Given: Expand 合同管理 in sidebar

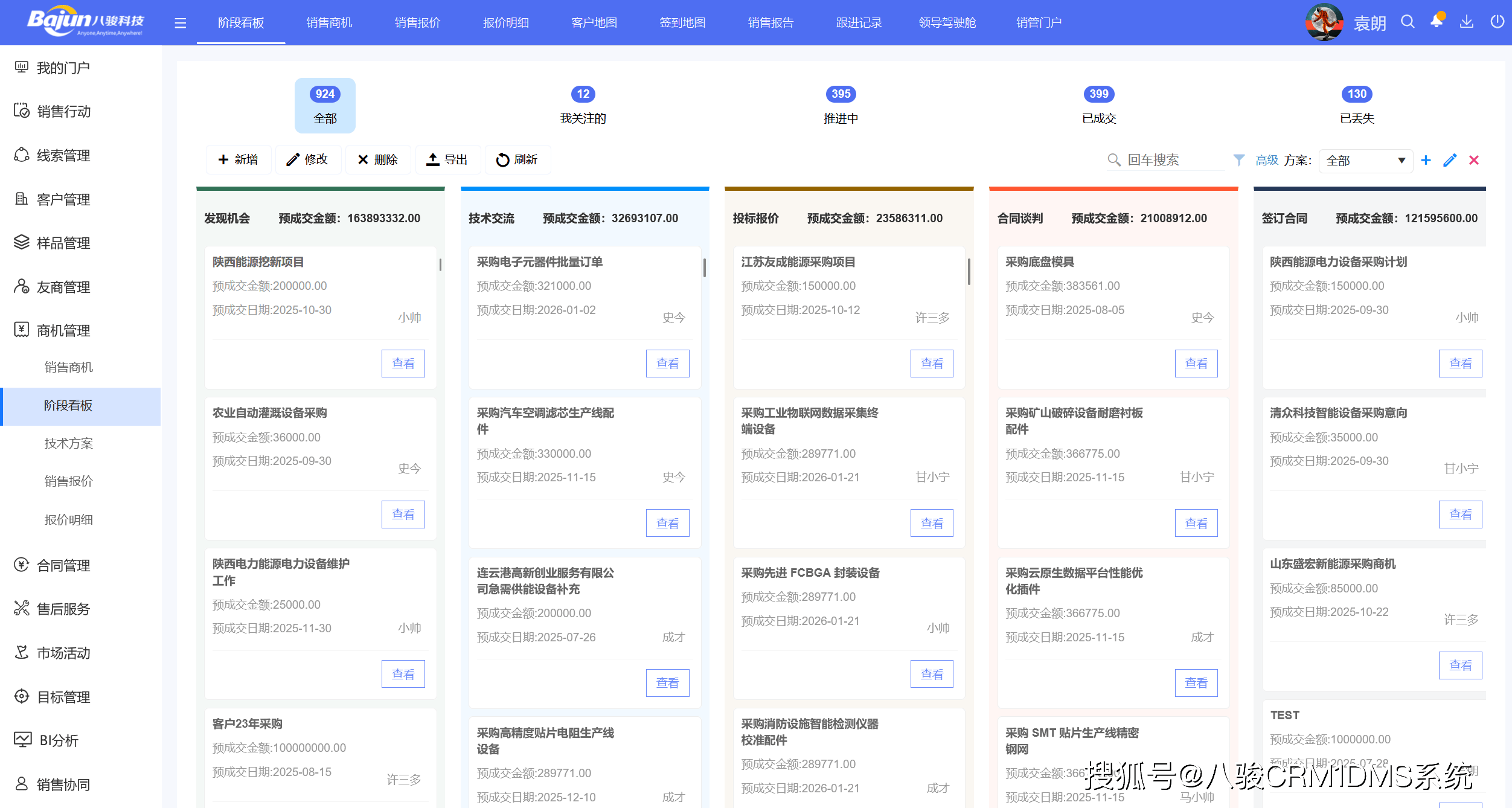Looking at the screenshot, I should coord(63,565).
